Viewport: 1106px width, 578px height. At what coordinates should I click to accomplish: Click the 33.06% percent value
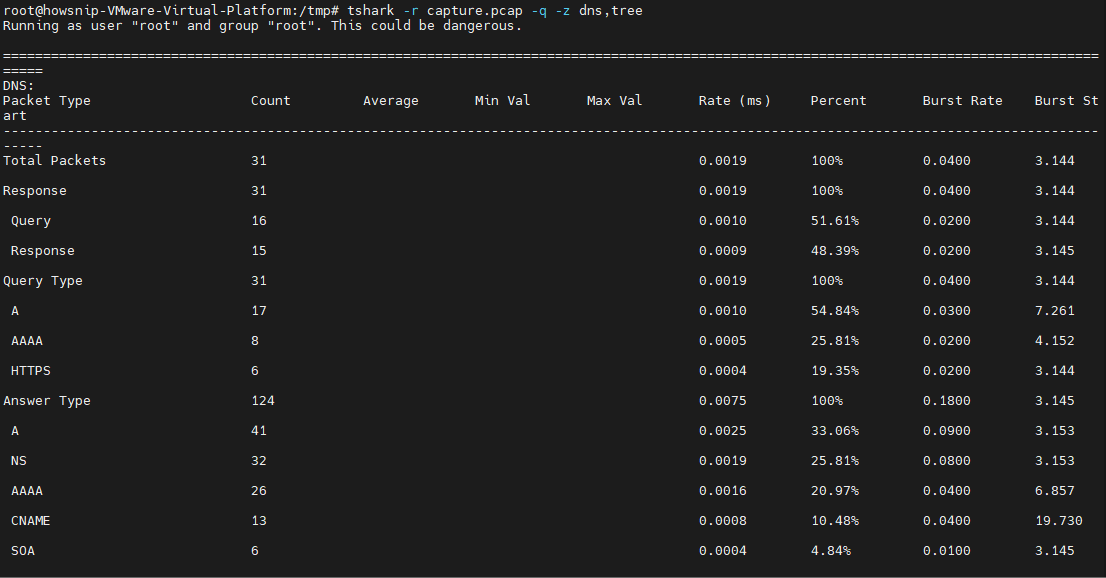834,431
